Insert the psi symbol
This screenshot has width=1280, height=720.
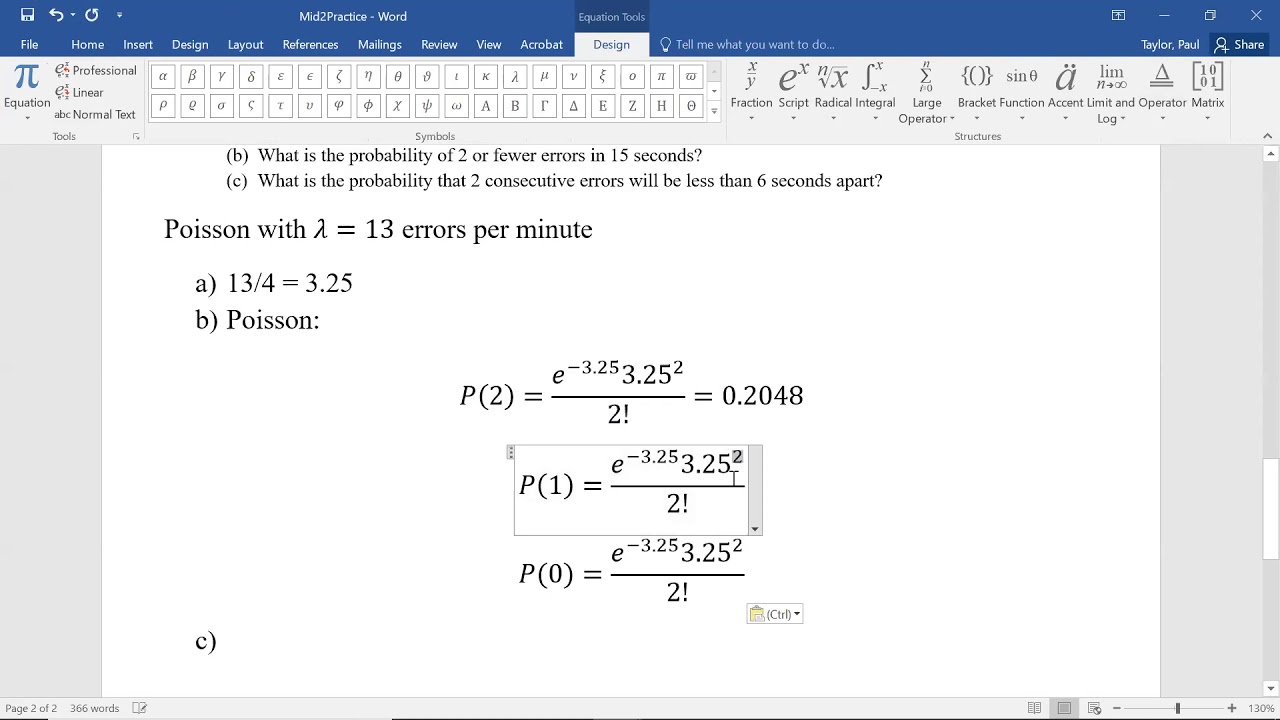427,105
